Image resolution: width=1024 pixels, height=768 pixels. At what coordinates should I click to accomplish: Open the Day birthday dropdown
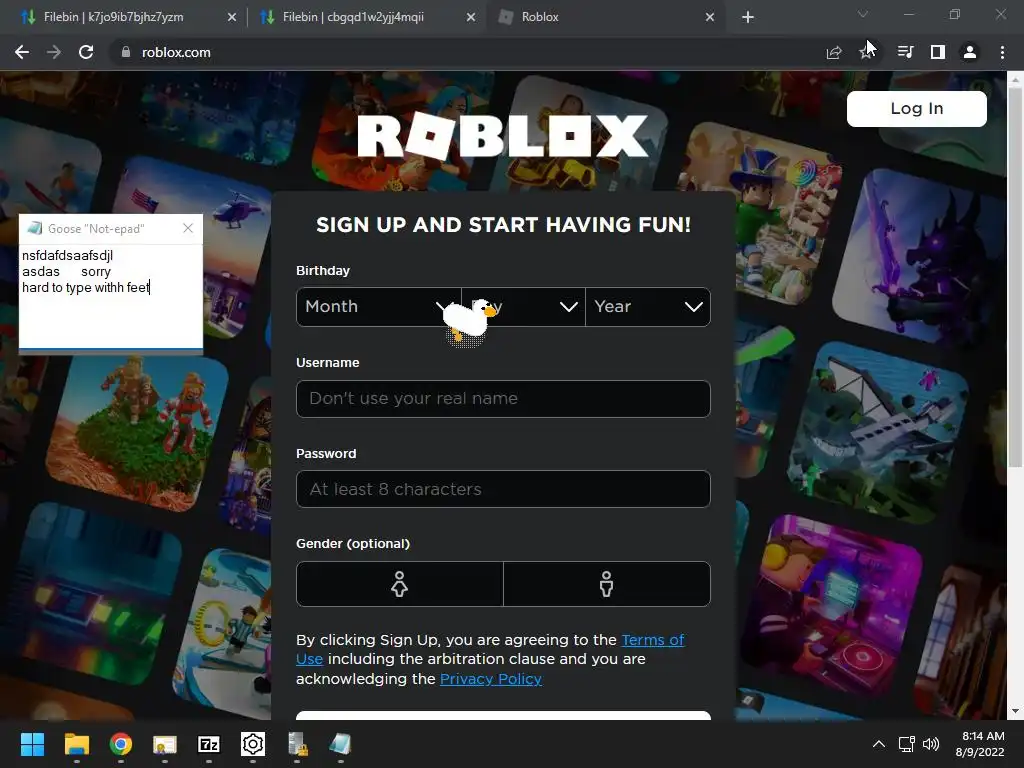click(523, 307)
